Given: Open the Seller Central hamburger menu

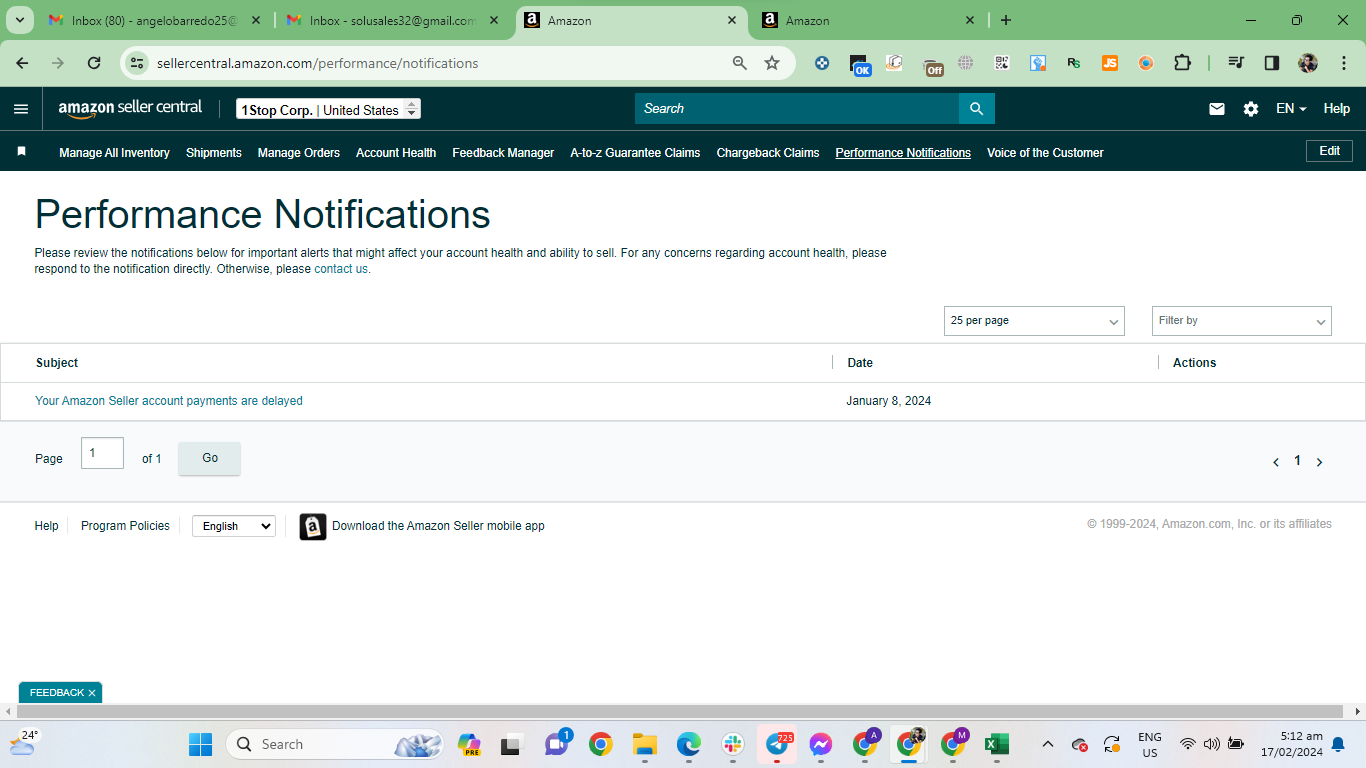Looking at the screenshot, I should pyautogui.click(x=21, y=109).
